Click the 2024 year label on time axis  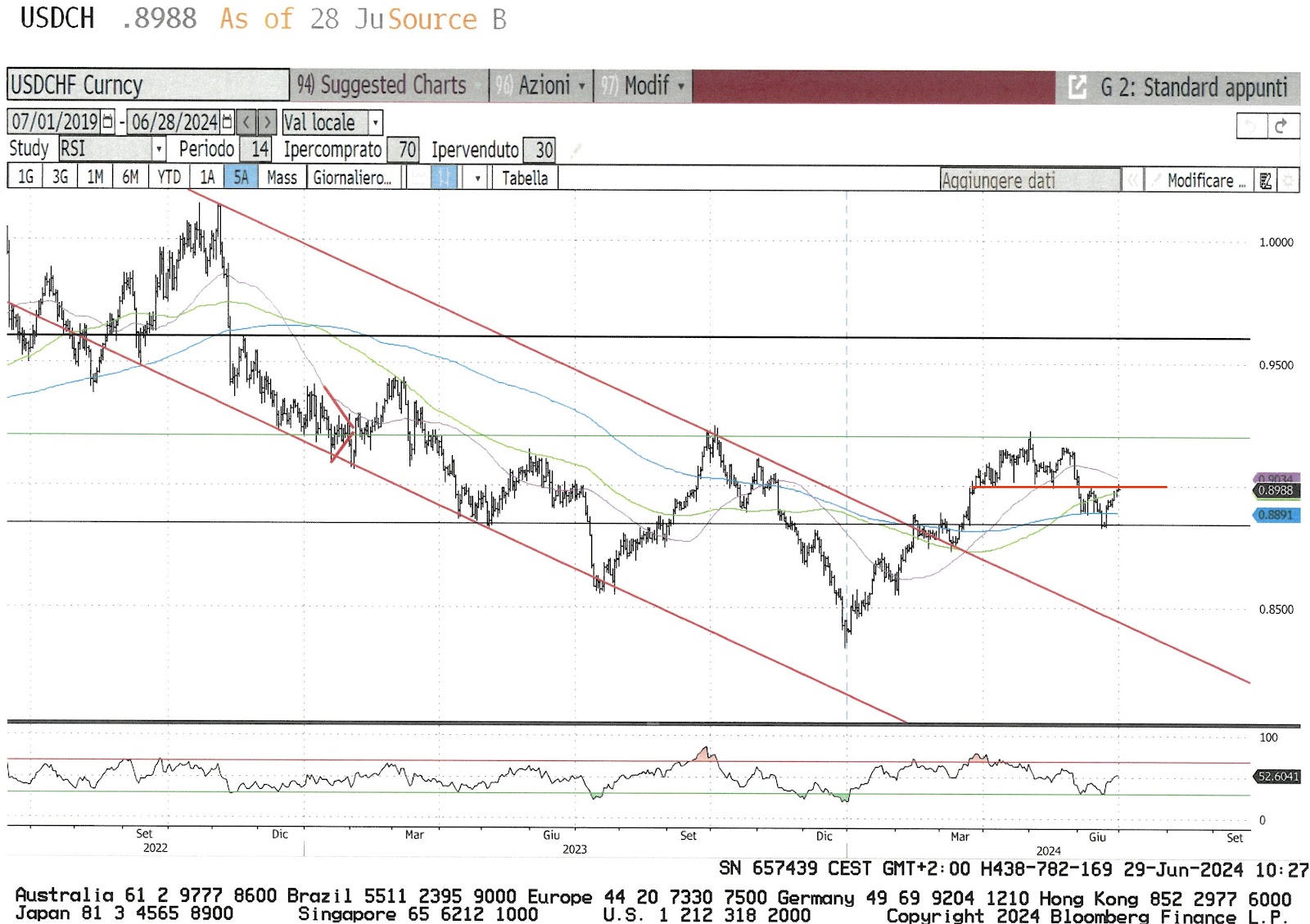click(x=1048, y=850)
